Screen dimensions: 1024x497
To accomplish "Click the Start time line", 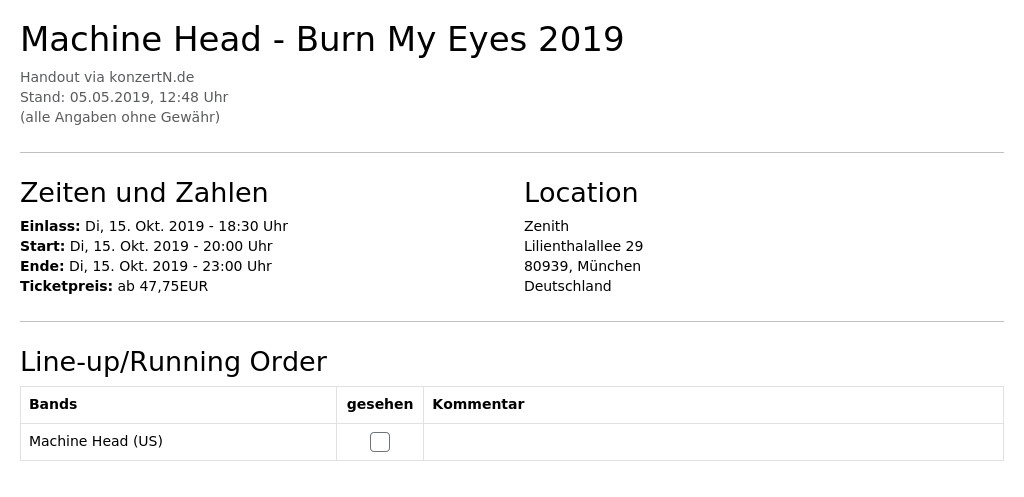I will 146,246.
